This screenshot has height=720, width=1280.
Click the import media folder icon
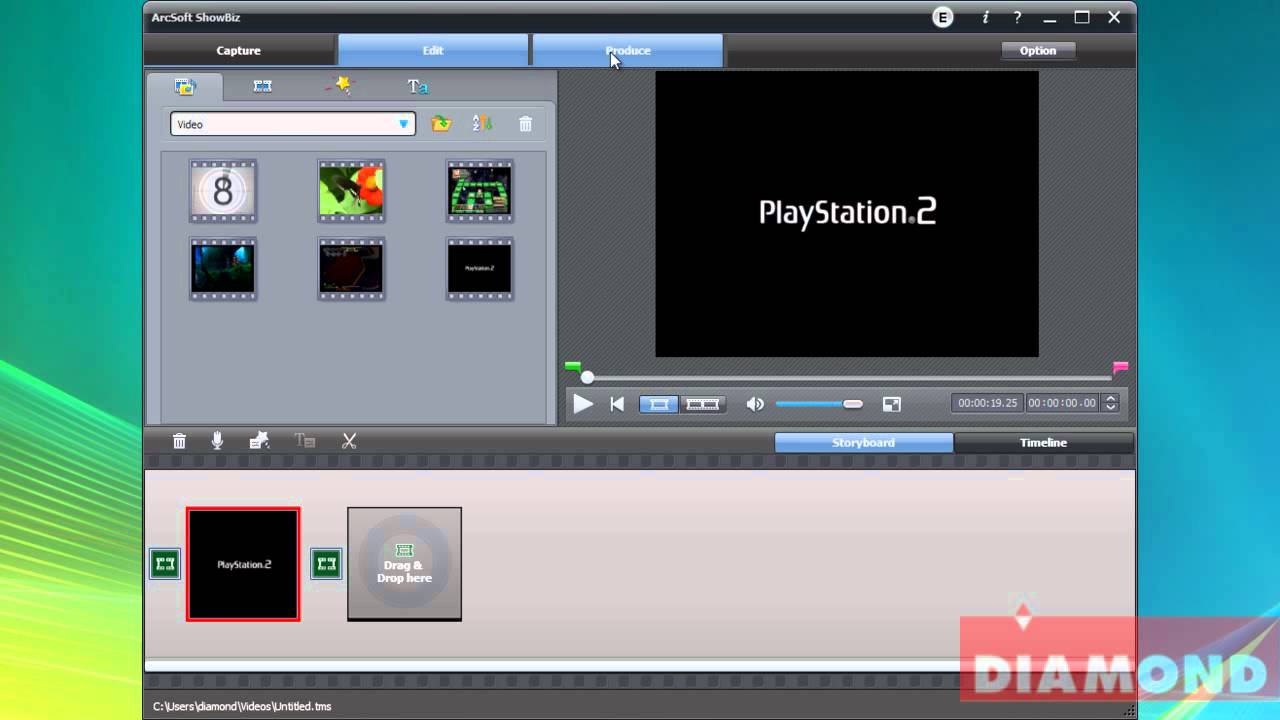point(441,124)
